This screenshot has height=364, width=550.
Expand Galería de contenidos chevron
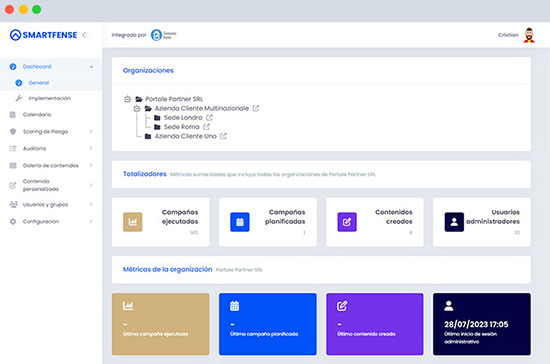point(91,165)
